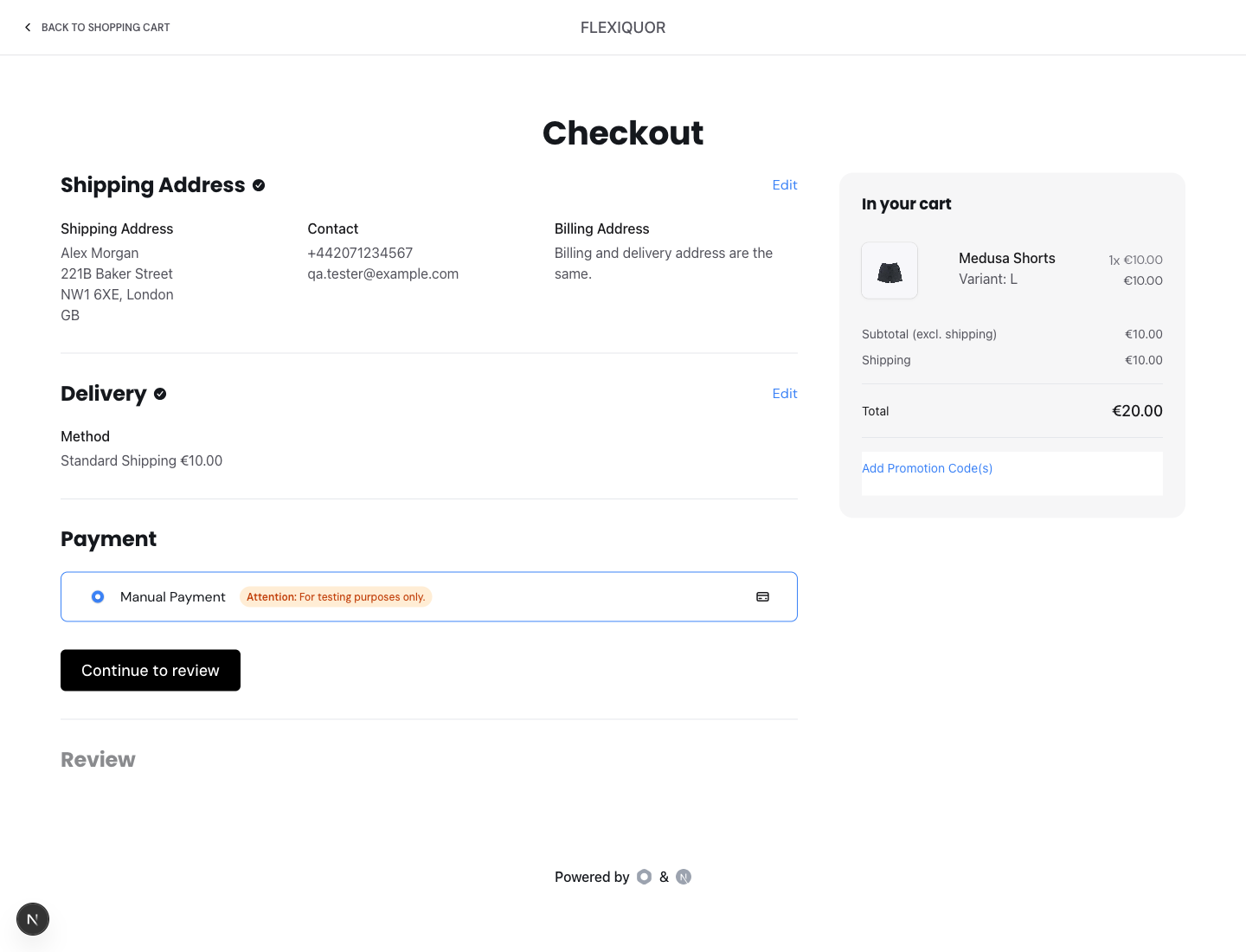Go back to shopping cart
Image resolution: width=1246 pixels, height=952 pixels.
click(97, 28)
